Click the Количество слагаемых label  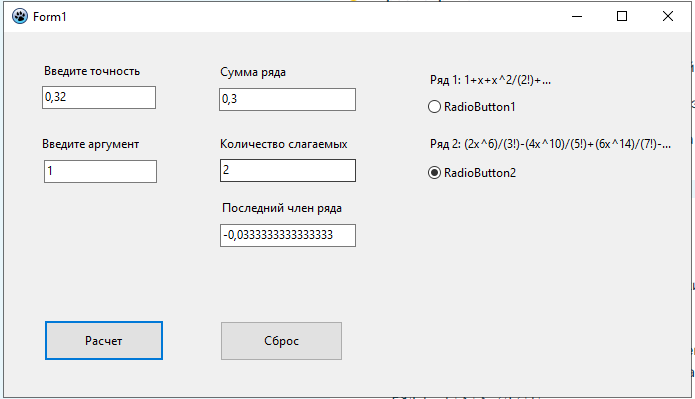tap(284, 144)
